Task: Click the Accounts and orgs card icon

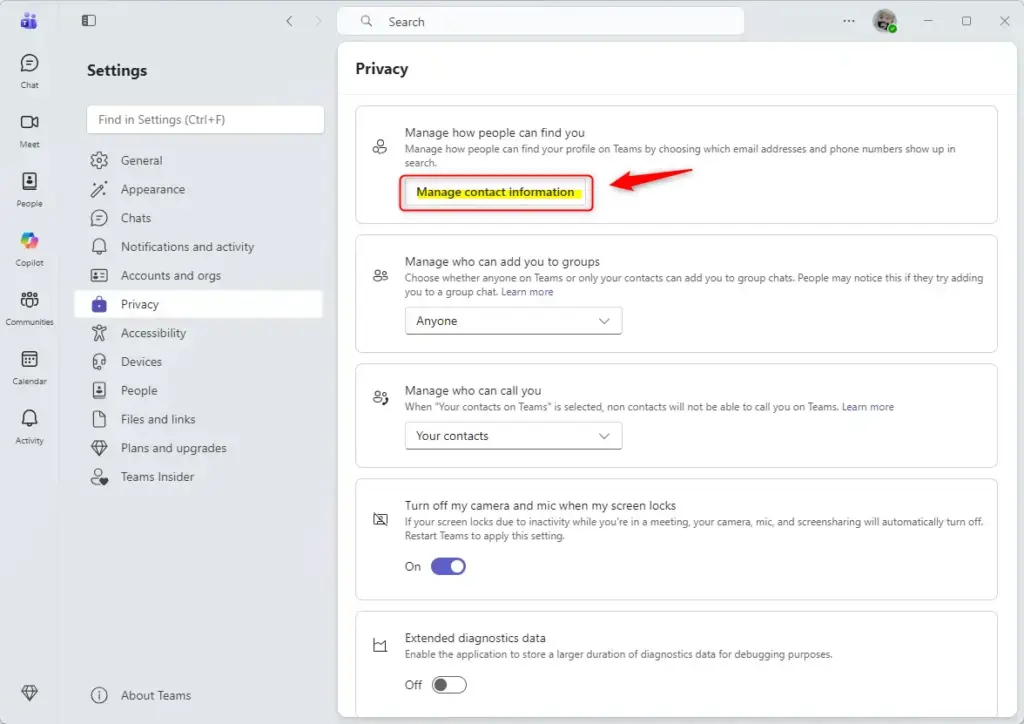Action: [x=99, y=275]
